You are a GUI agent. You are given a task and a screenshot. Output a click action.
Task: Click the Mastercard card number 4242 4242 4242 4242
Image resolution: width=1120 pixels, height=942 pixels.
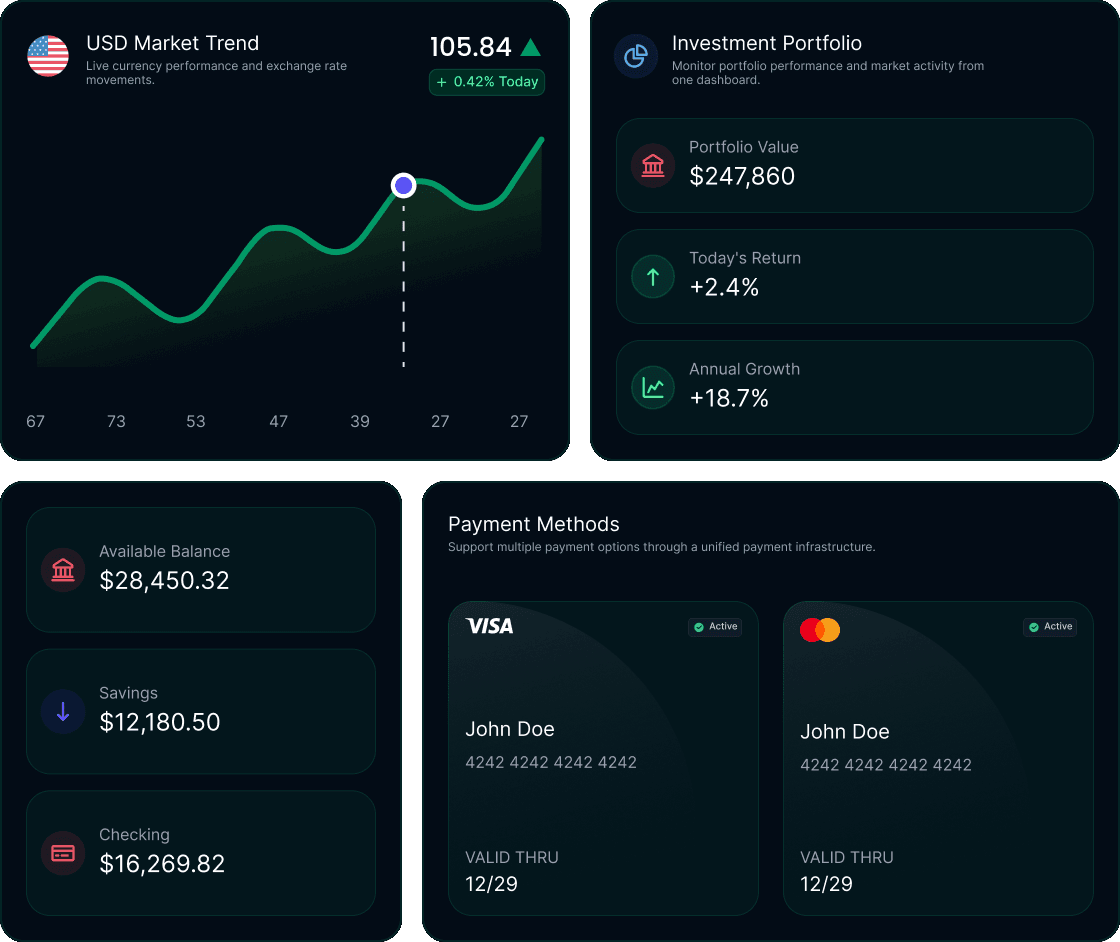click(886, 766)
